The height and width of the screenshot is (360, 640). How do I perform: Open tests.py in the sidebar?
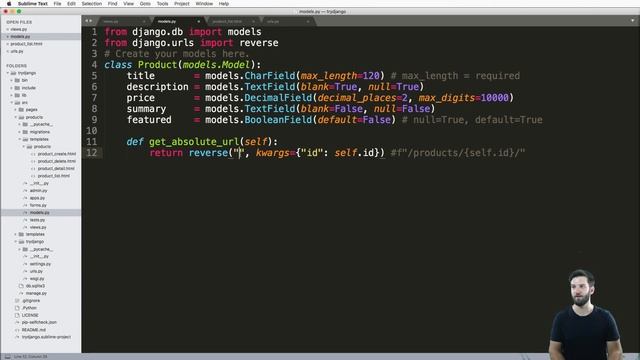click(38, 220)
